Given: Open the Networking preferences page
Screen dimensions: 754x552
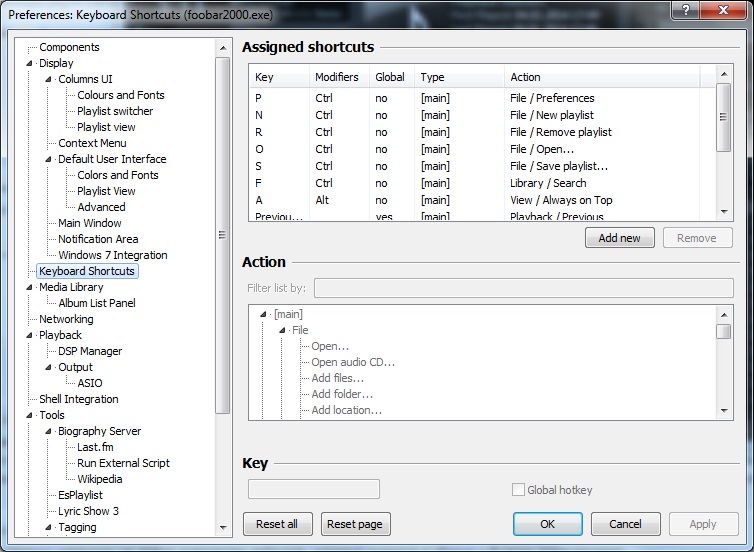Looking at the screenshot, I should pyautogui.click(x=66, y=319).
